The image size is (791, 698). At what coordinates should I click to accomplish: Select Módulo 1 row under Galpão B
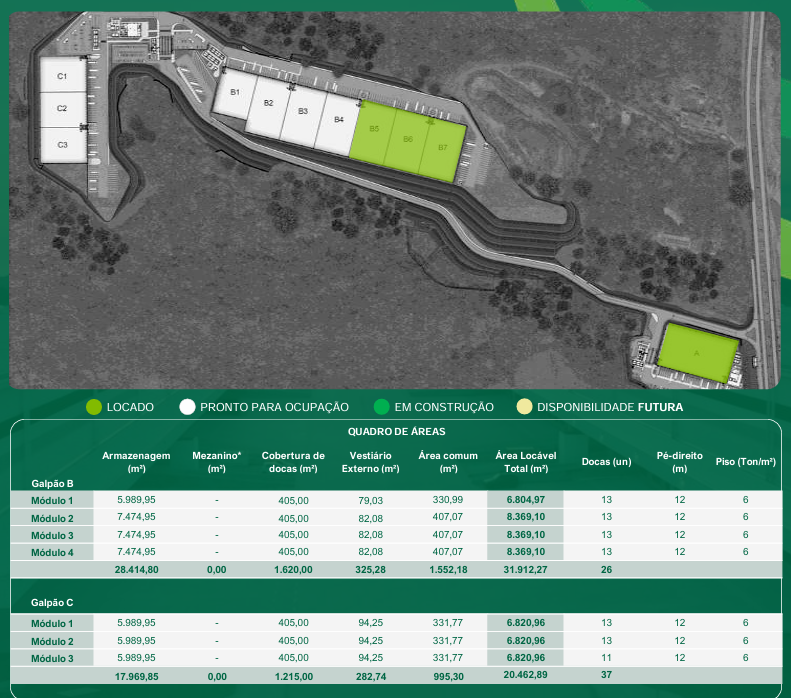point(52,500)
